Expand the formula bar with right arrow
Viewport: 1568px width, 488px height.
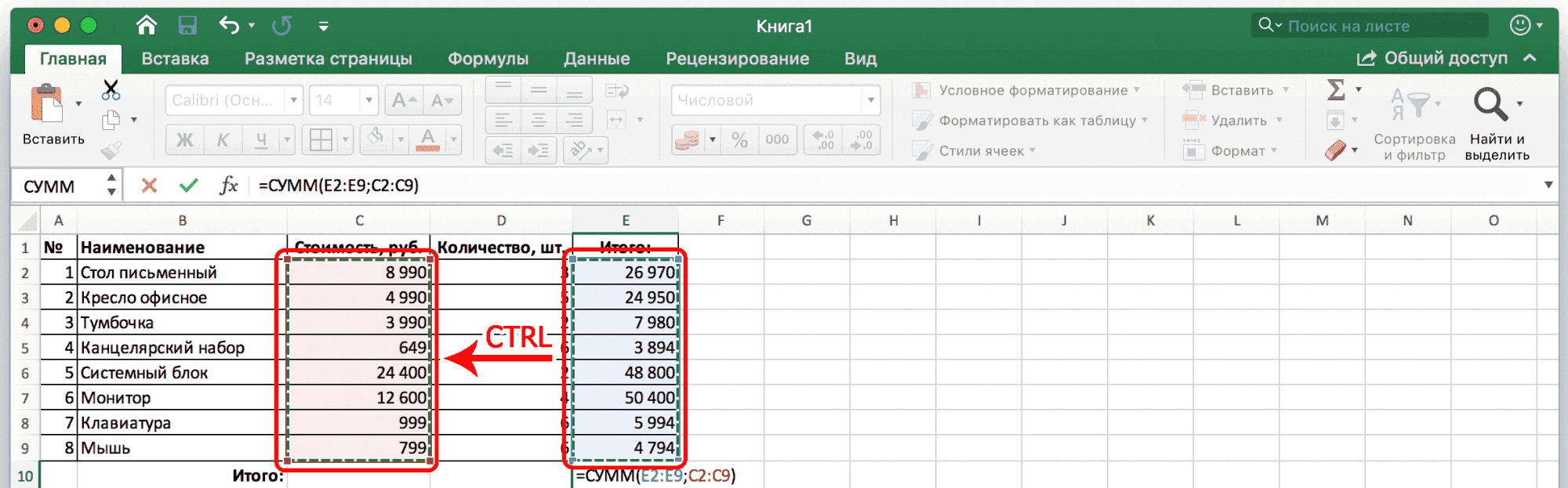coord(1548,186)
